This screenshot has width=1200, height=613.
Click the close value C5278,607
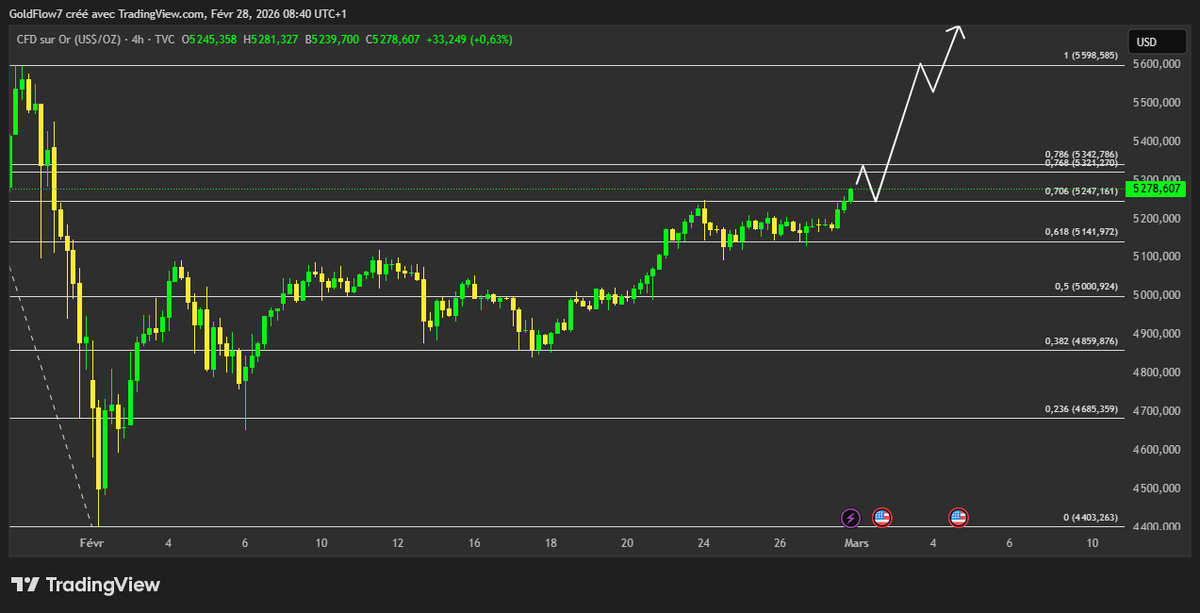(x=392, y=40)
